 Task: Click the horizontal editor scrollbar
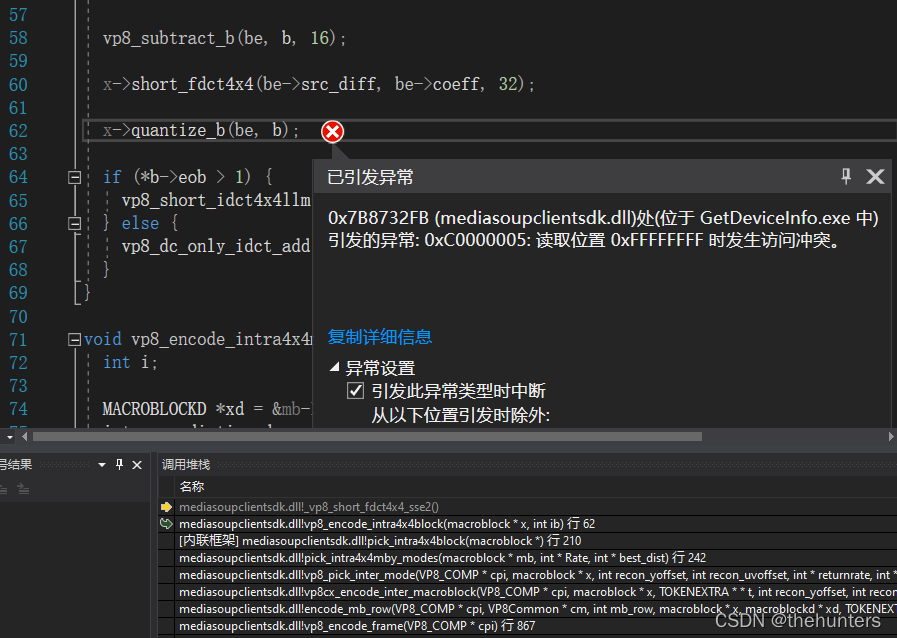coord(360,436)
